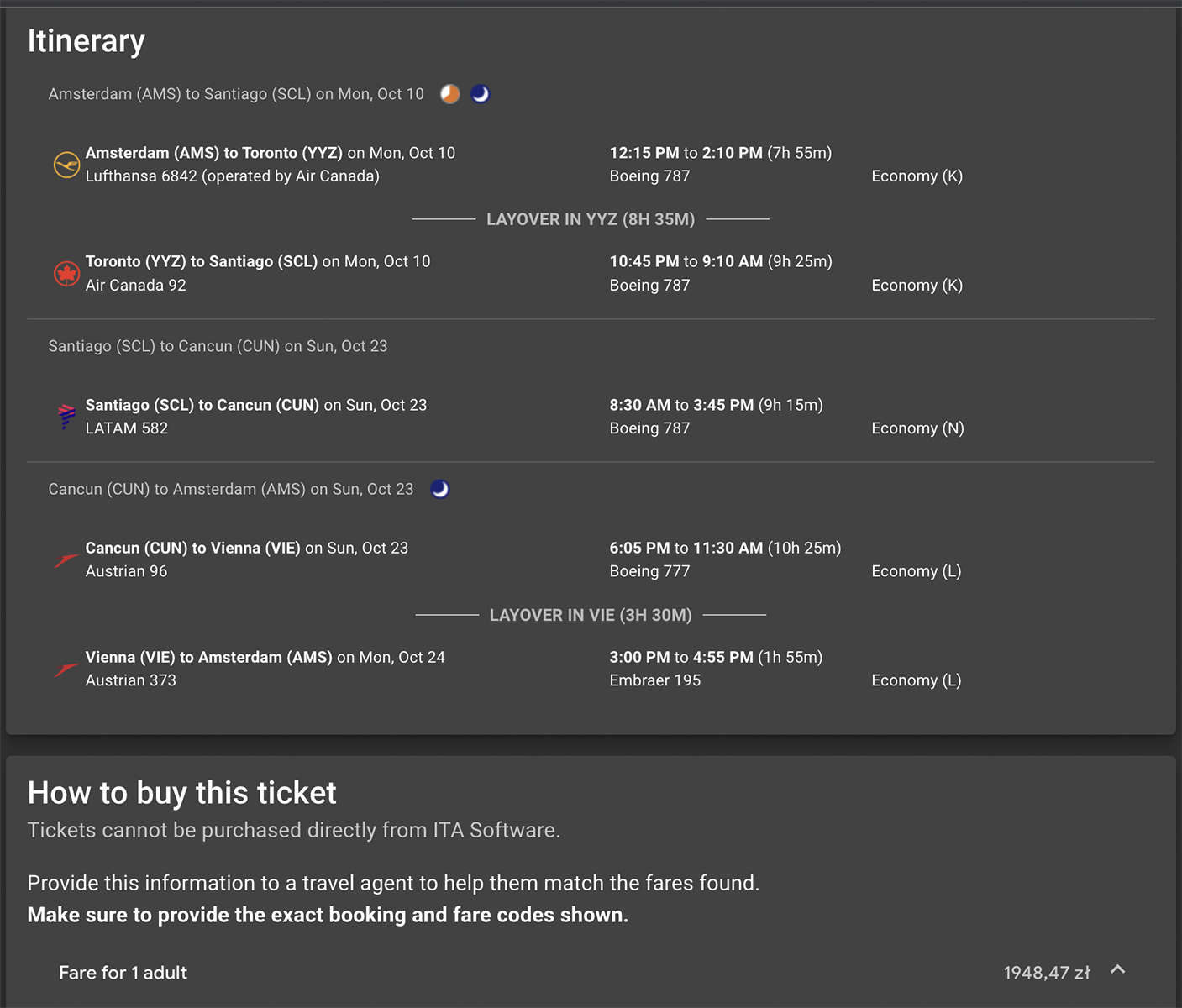Click the Air Canada maple leaf logo
This screenshot has height=1008, width=1182.
pos(66,274)
